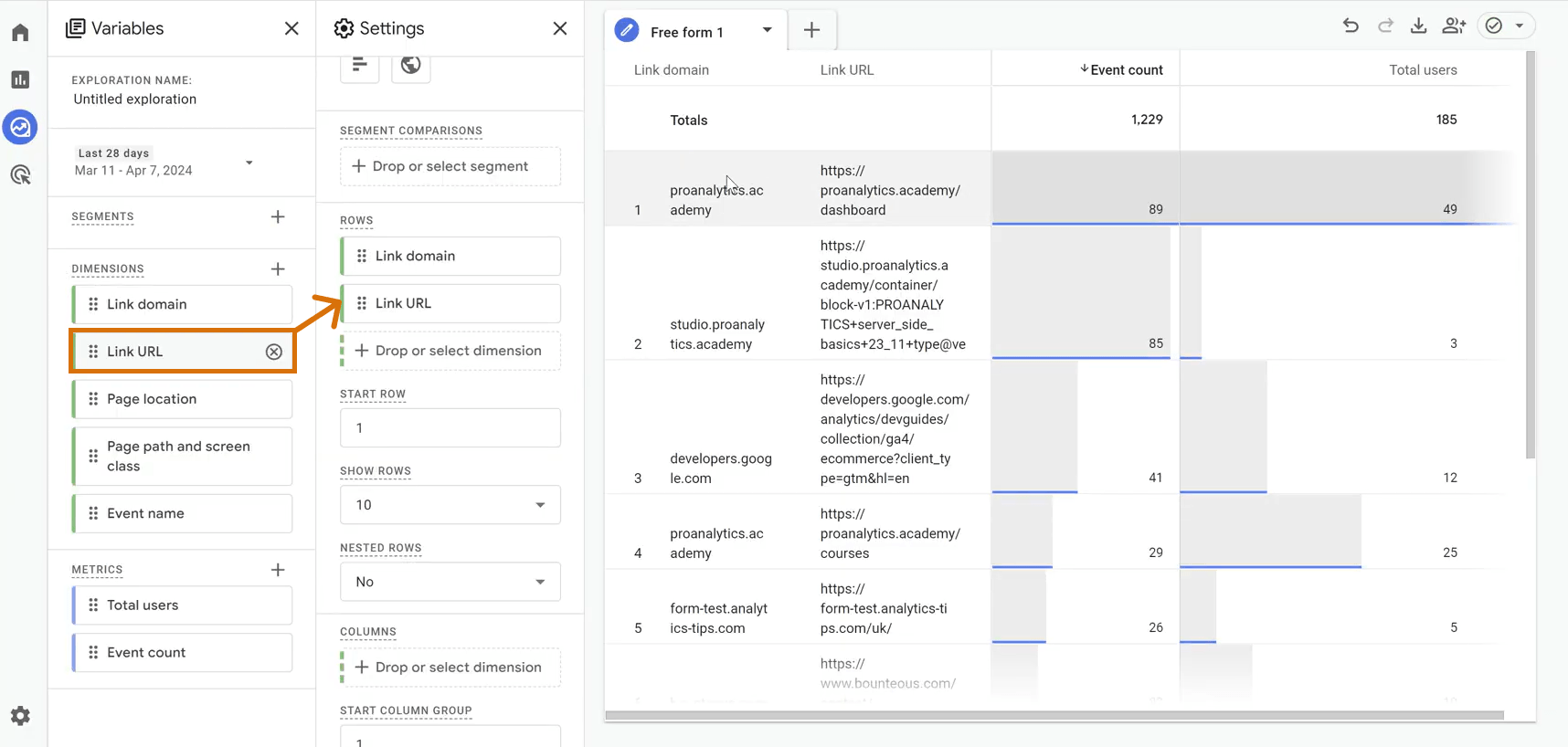Open the data quality checkmark dropdown
Viewport: 1568px width, 747px height.
(1506, 26)
